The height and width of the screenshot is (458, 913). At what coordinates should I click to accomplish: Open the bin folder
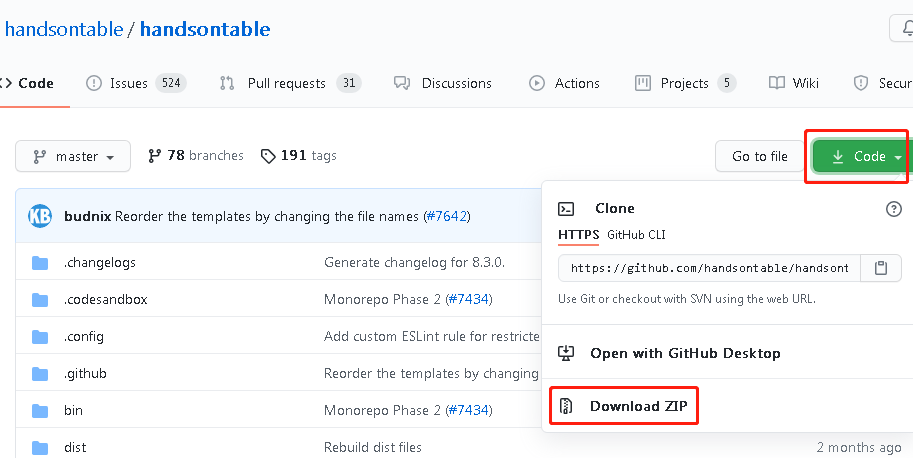(x=73, y=410)
